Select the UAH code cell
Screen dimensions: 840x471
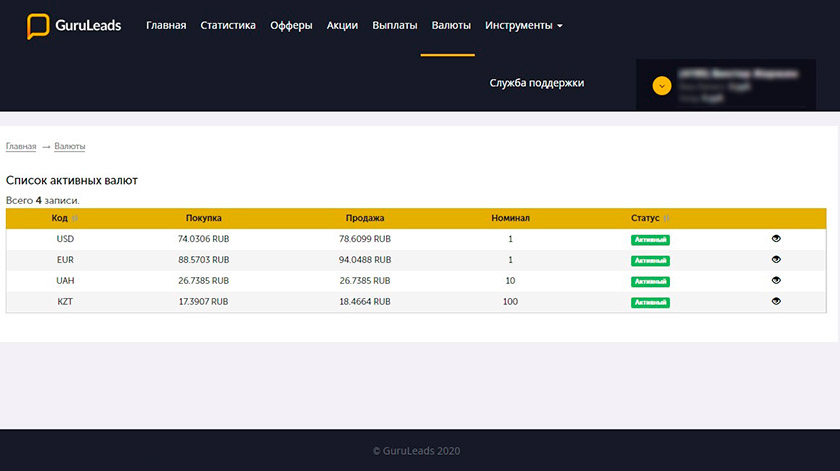pos(65,280)
